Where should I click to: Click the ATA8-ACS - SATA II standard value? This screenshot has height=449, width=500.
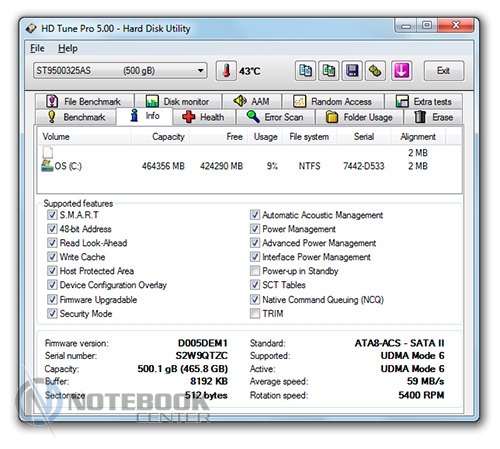[x=399, y=343]
